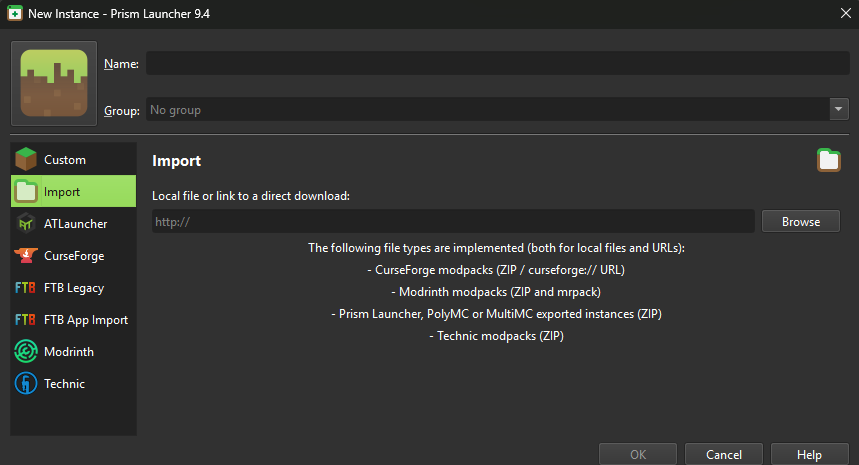Click the Name: label
Screen dimensions: 859x465
pyautogui.click(x=121, y=64)
